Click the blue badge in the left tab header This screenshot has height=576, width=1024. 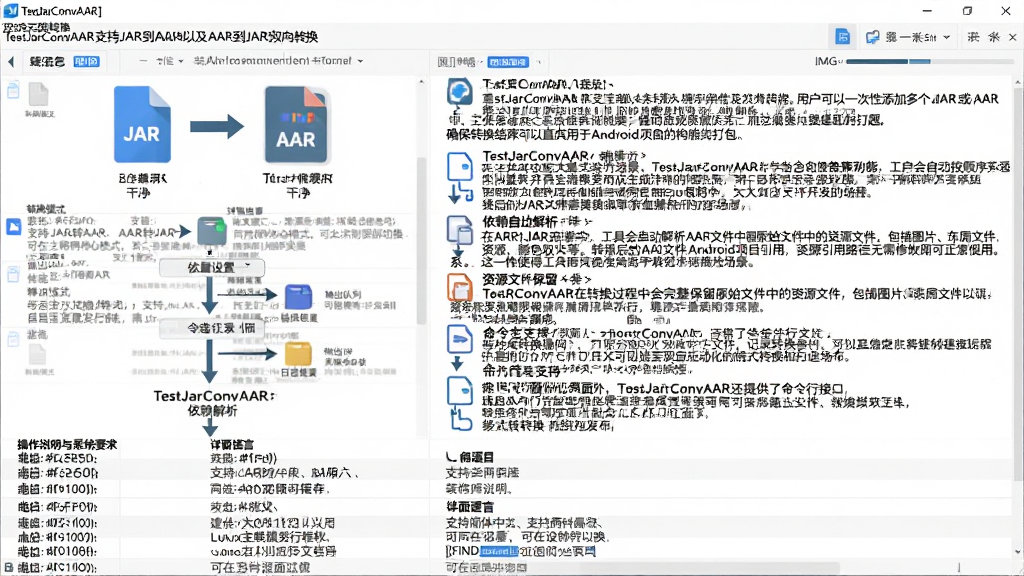pyautogui.click(x=86, y=61)
